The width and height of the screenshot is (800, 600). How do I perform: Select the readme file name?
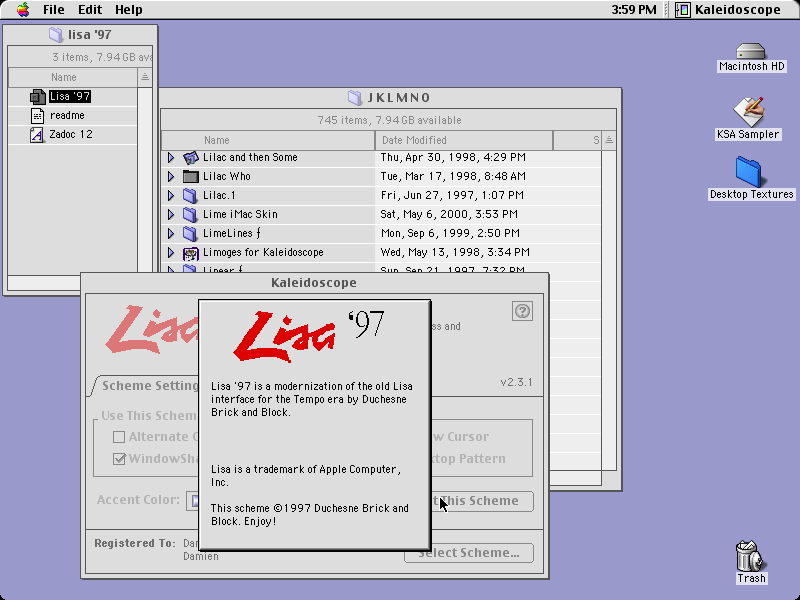tap(67, 116)
